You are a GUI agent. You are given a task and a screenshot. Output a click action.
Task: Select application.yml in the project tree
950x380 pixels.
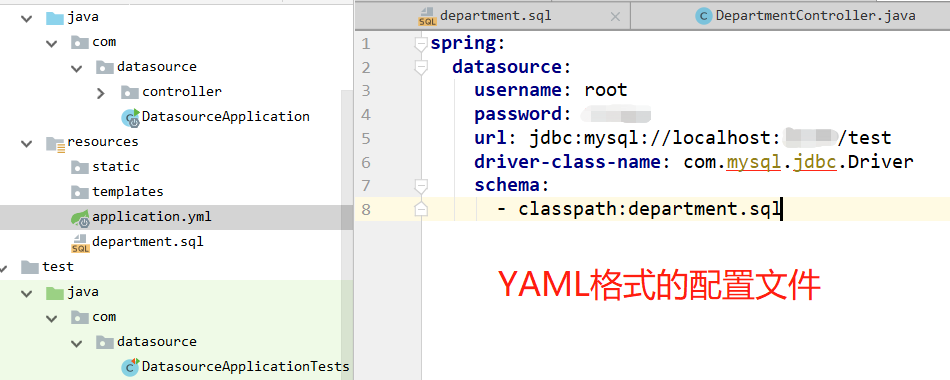click(152, 216)
